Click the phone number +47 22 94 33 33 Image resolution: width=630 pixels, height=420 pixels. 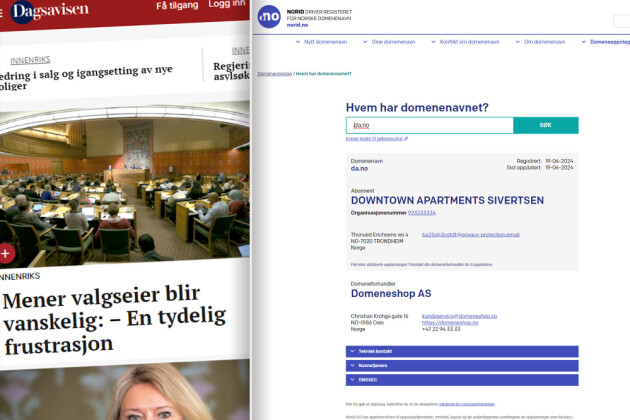tap(441, 329)
